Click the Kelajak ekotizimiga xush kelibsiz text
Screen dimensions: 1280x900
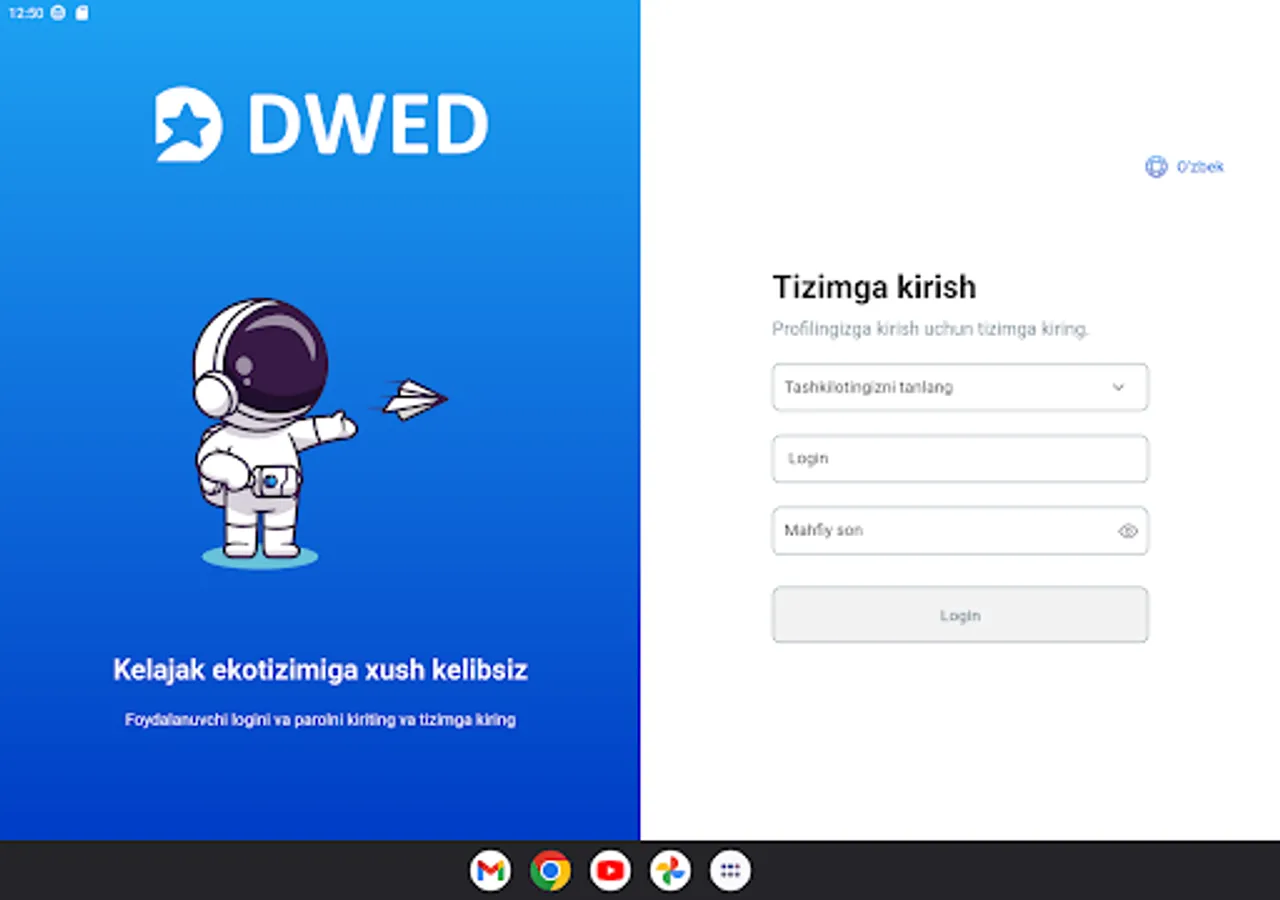320,670
